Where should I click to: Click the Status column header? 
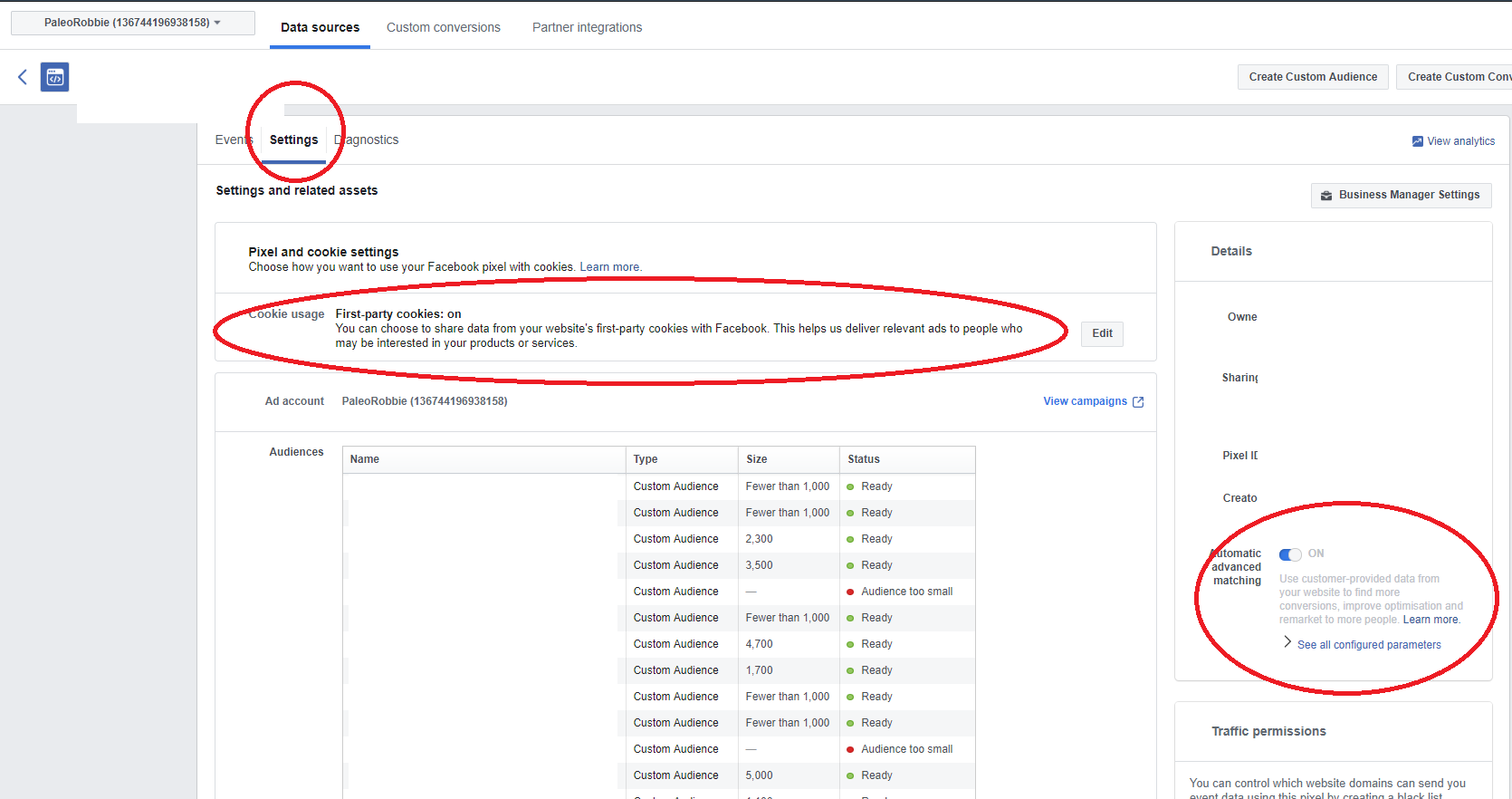pyautogui.click(x=864, y=459)
